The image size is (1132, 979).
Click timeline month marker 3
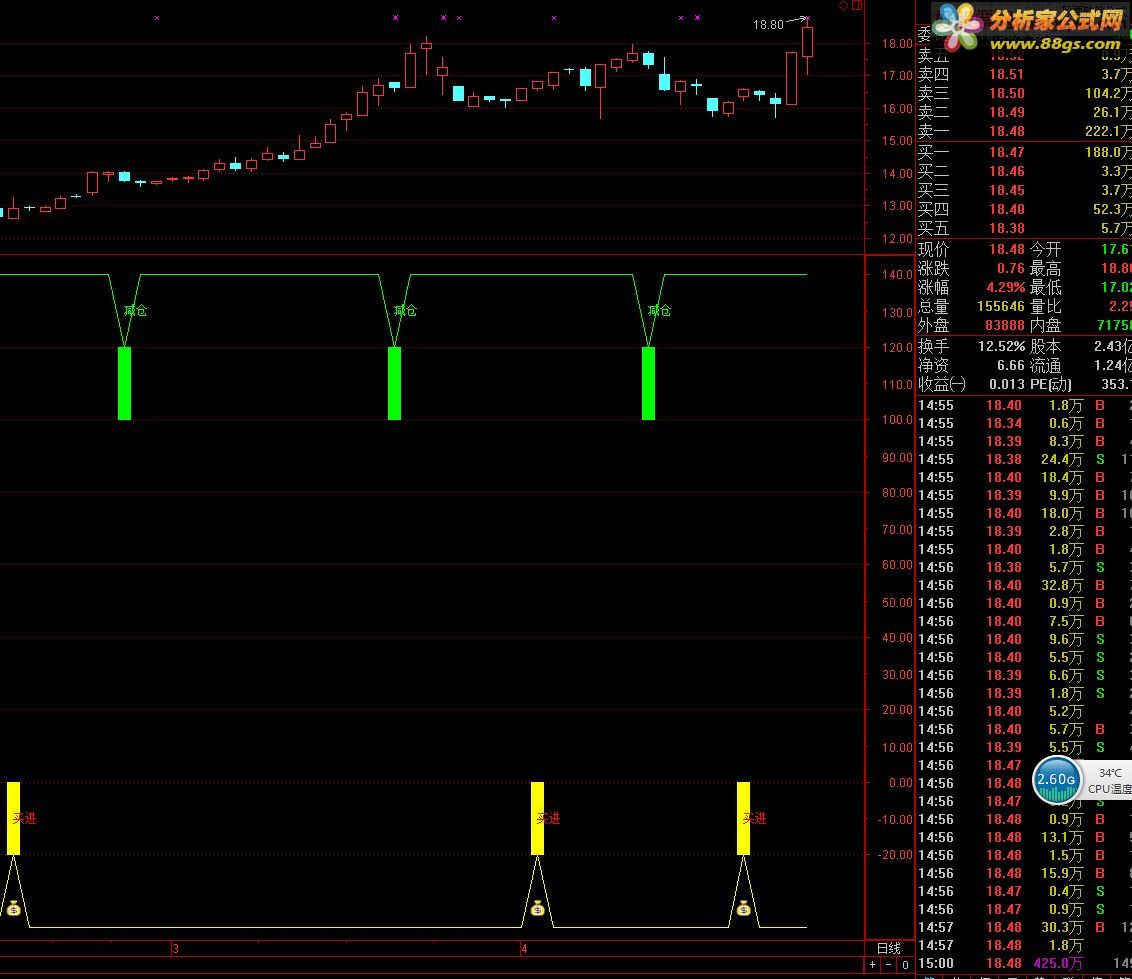[x=175, y=949]
